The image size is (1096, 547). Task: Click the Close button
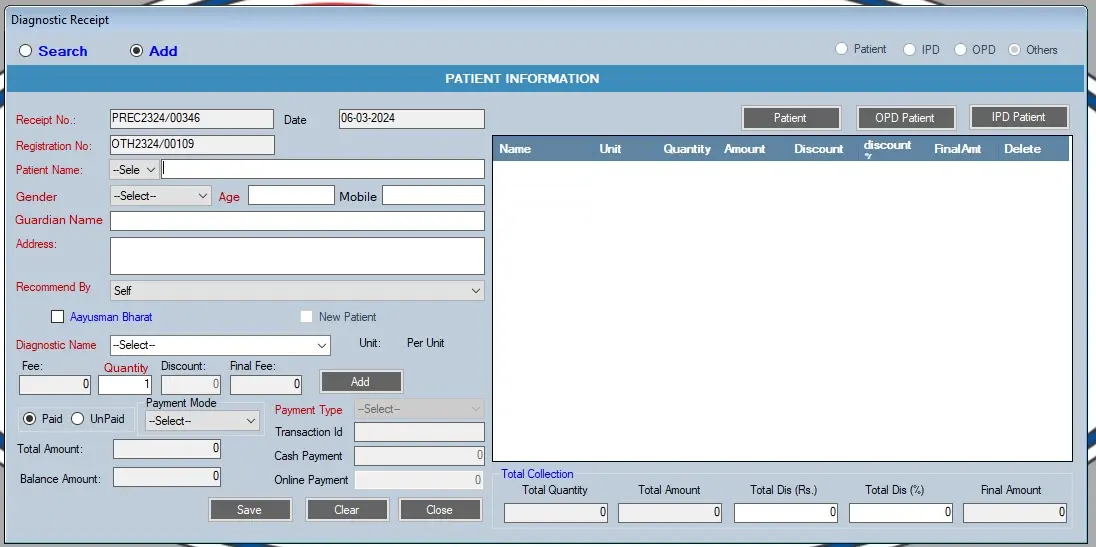tap(439, 510)
